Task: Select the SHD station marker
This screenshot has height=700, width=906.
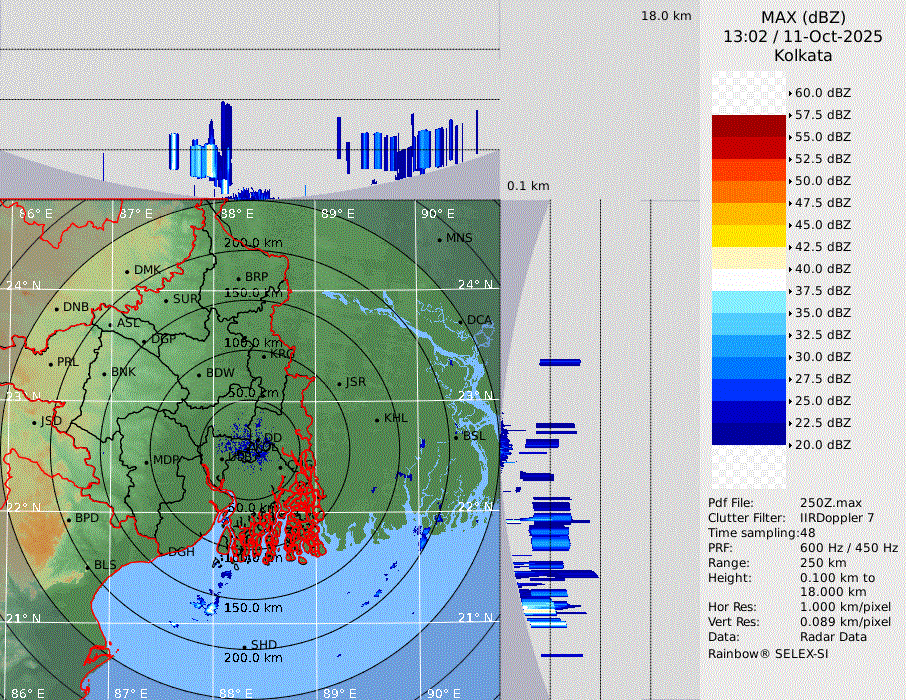Action: pos(245,646)
